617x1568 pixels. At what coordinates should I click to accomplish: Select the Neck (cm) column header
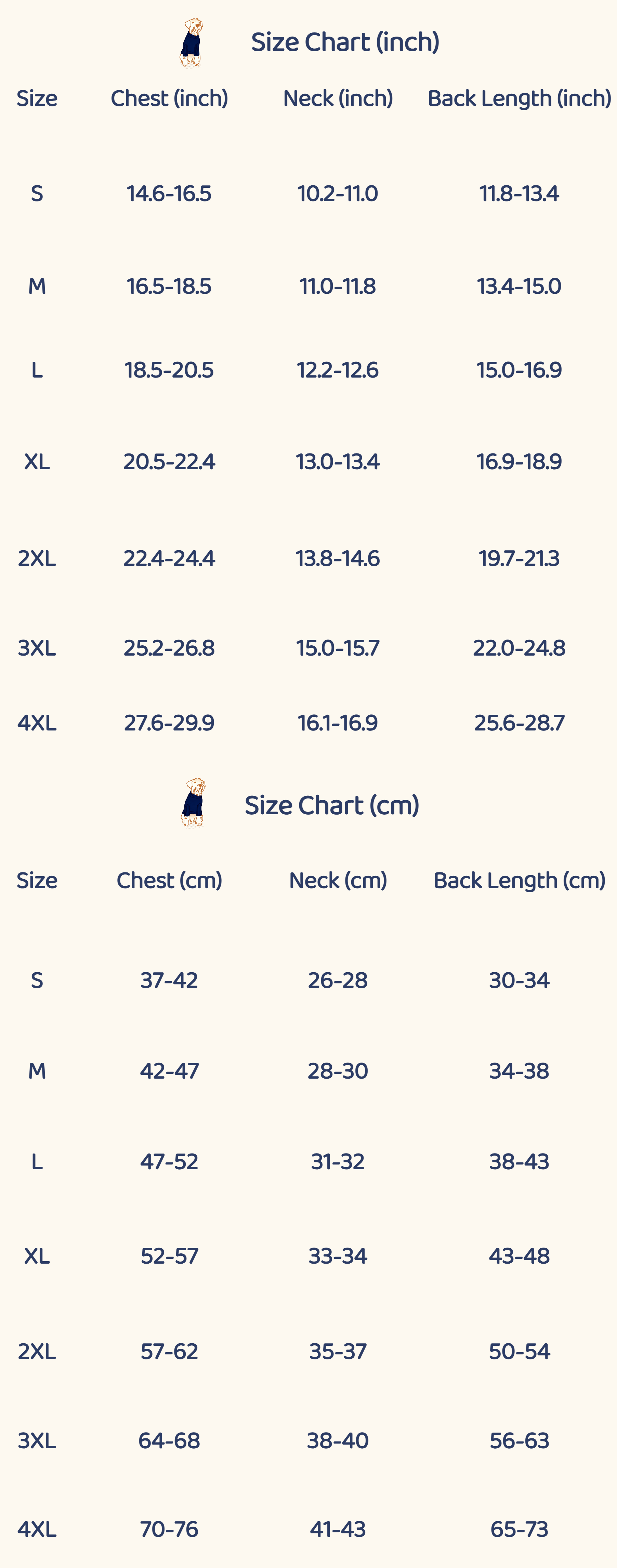click(x=338, y=880)
